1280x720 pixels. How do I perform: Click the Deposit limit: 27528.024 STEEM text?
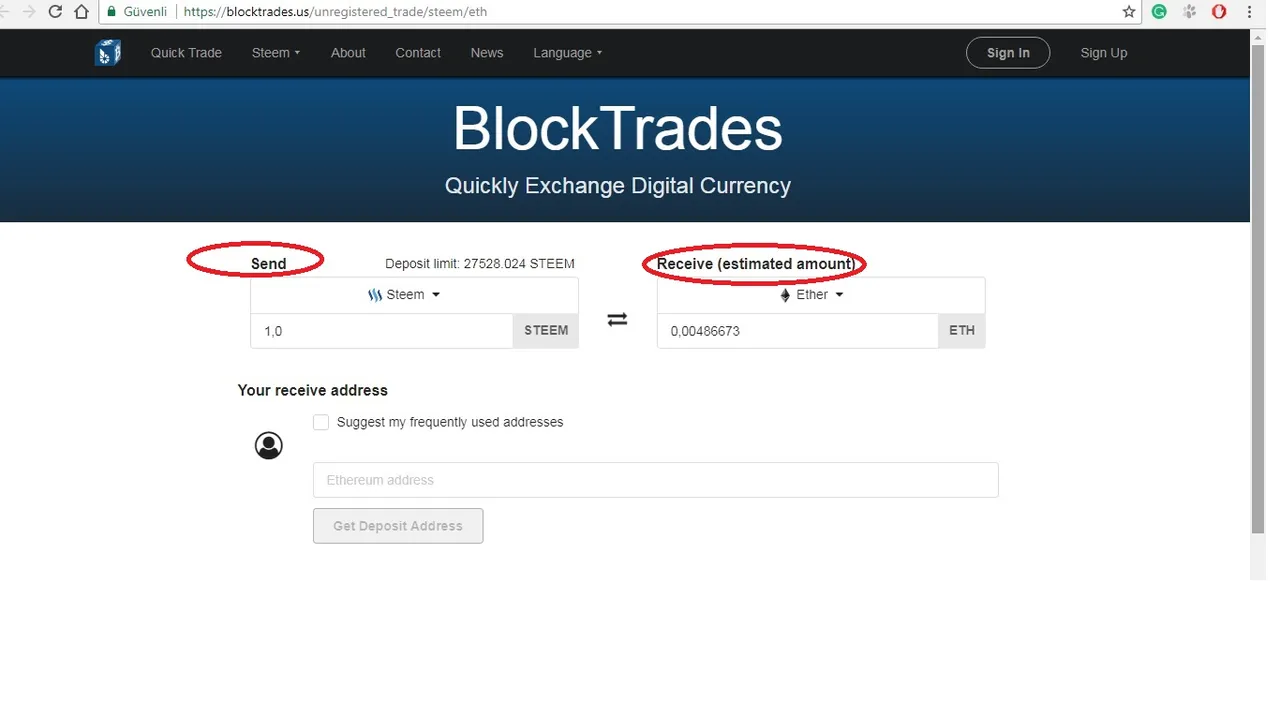coord(480,264)
